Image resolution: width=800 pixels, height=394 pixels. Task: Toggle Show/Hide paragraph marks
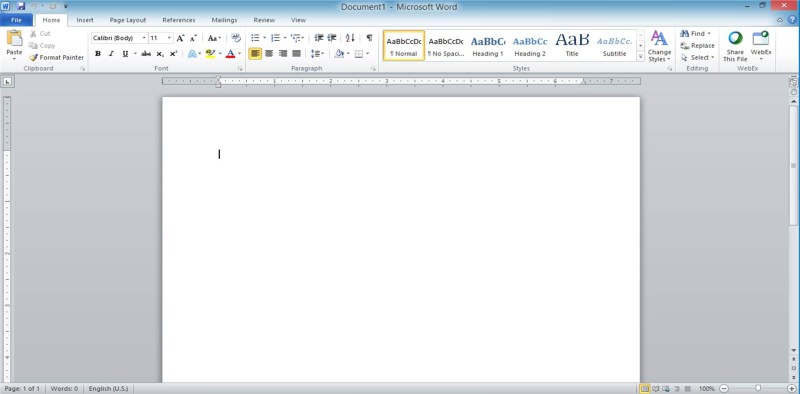(369, 38)
